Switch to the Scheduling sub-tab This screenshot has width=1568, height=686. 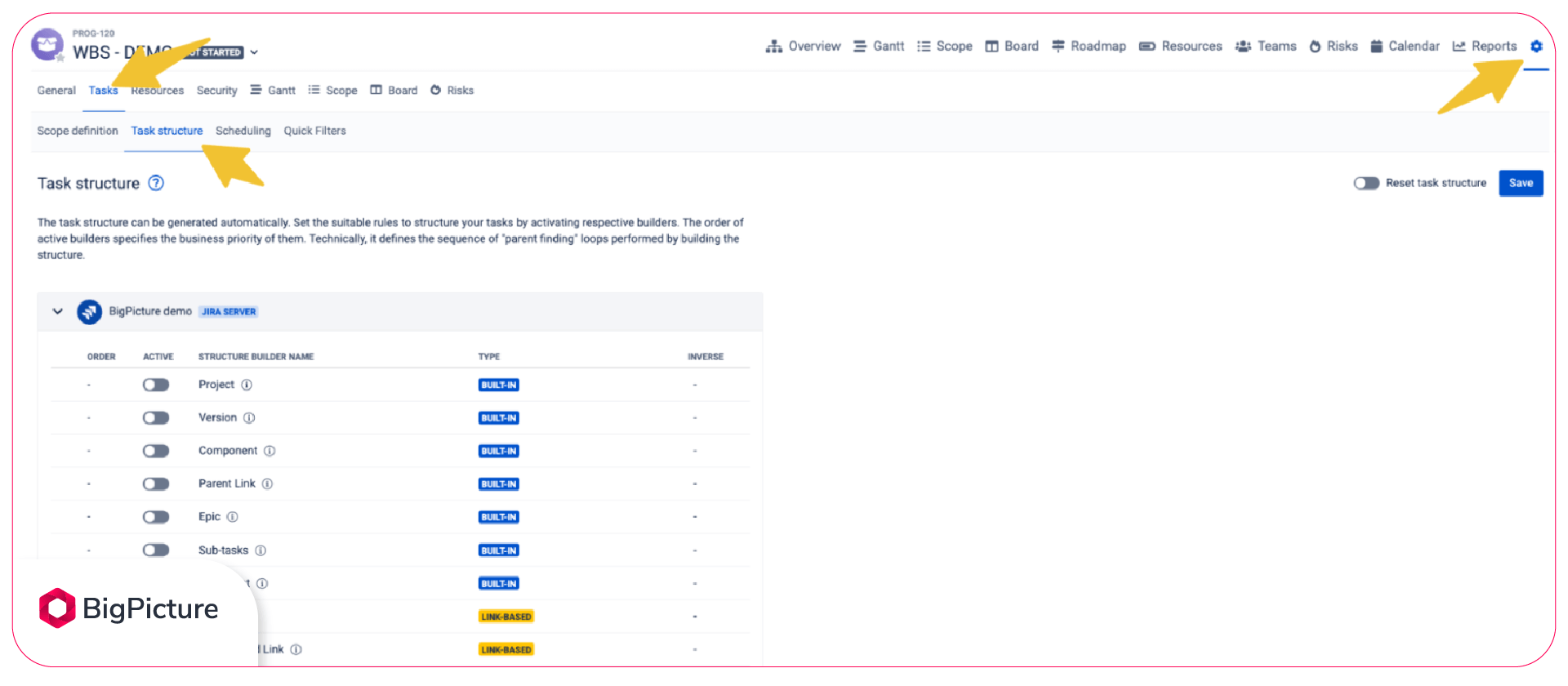click(x=243, y=131)
